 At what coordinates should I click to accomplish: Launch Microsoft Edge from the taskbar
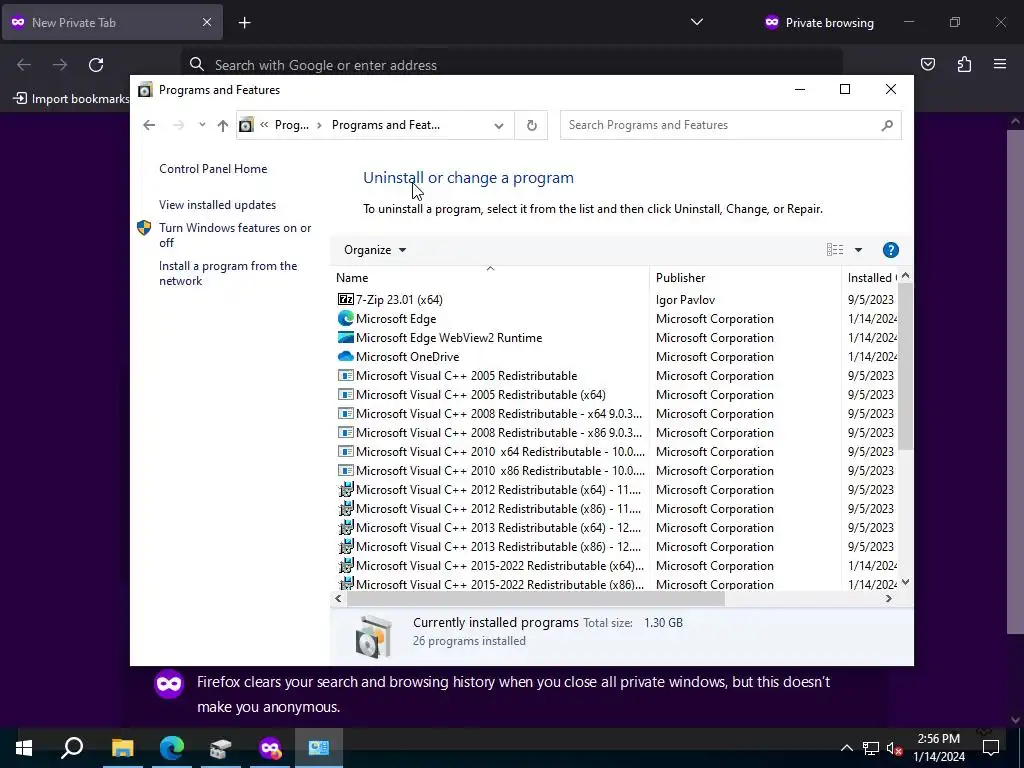pos(172,748)
